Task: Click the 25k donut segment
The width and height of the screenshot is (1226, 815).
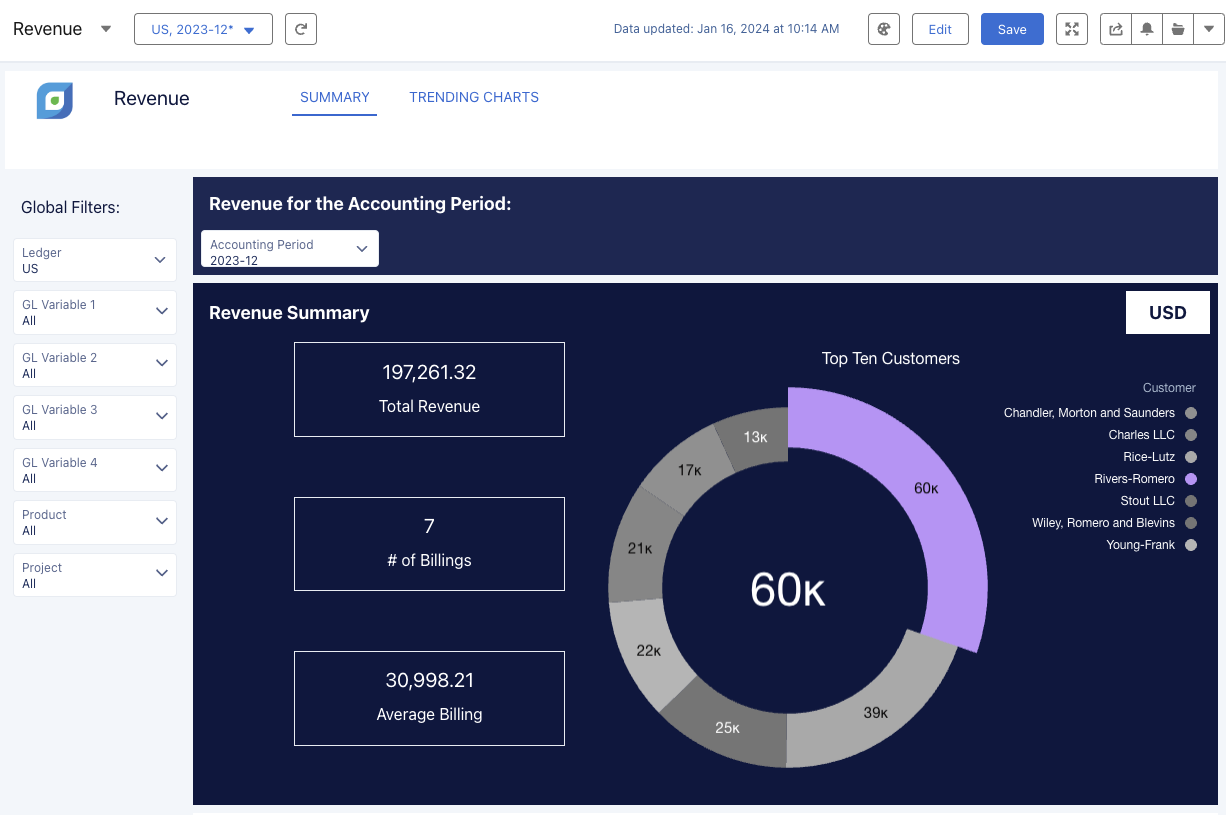Action: point(728,727)
